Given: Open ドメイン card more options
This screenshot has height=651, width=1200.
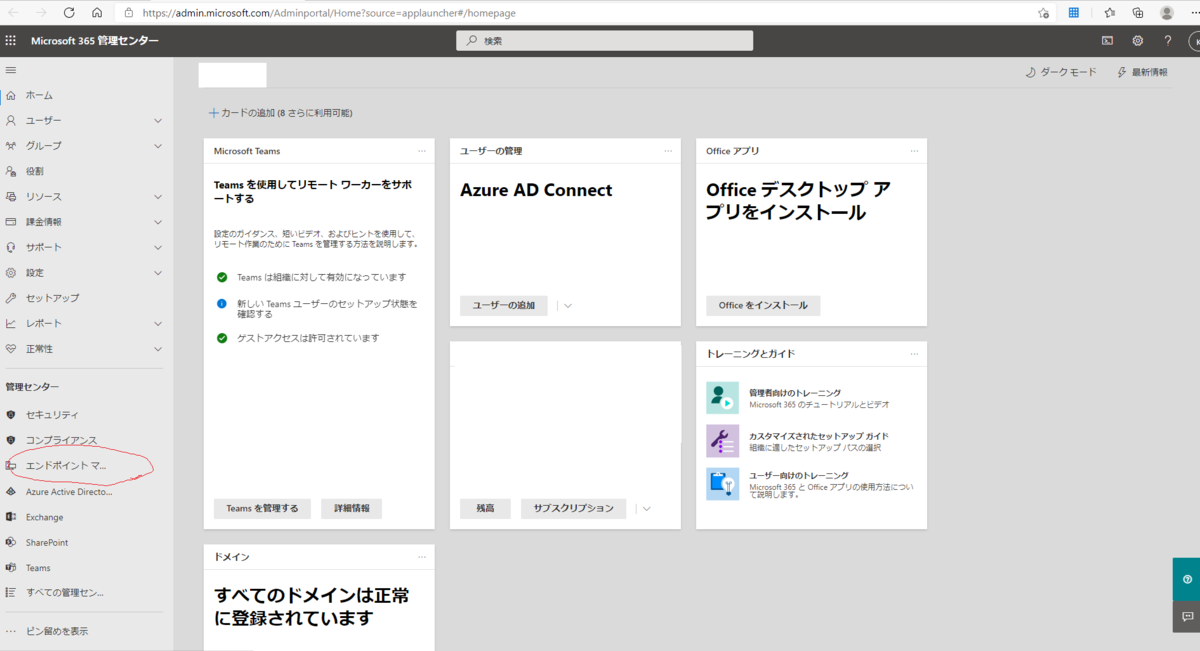Looking at the screenshot, I should [x=422, y=557].
